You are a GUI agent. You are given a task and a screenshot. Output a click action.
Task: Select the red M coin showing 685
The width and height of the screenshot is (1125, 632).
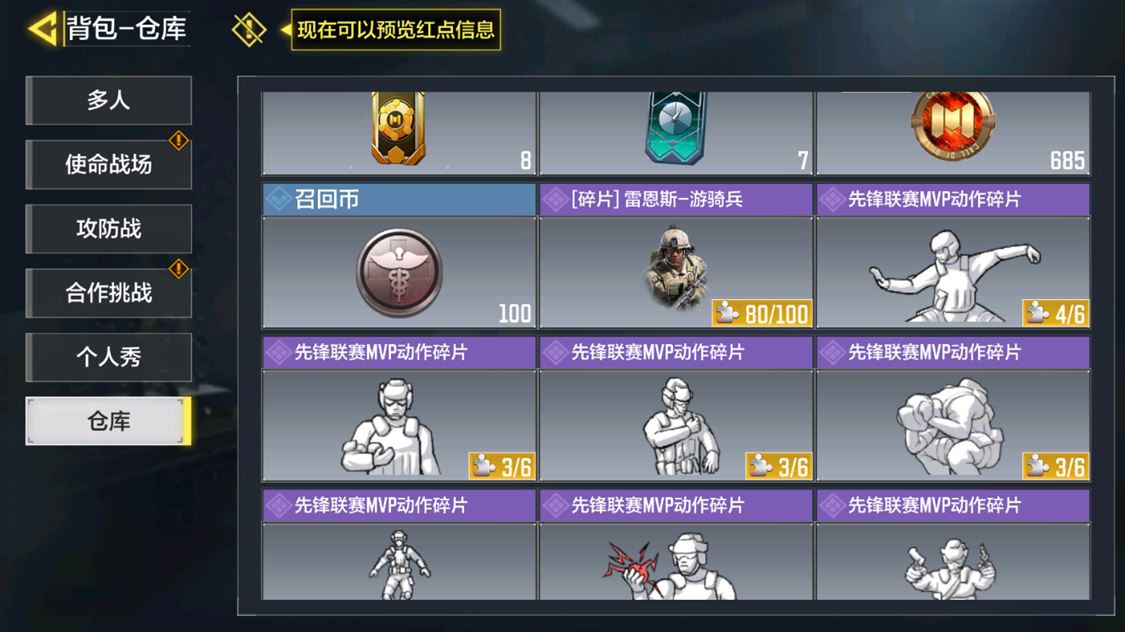coord(953,133)
